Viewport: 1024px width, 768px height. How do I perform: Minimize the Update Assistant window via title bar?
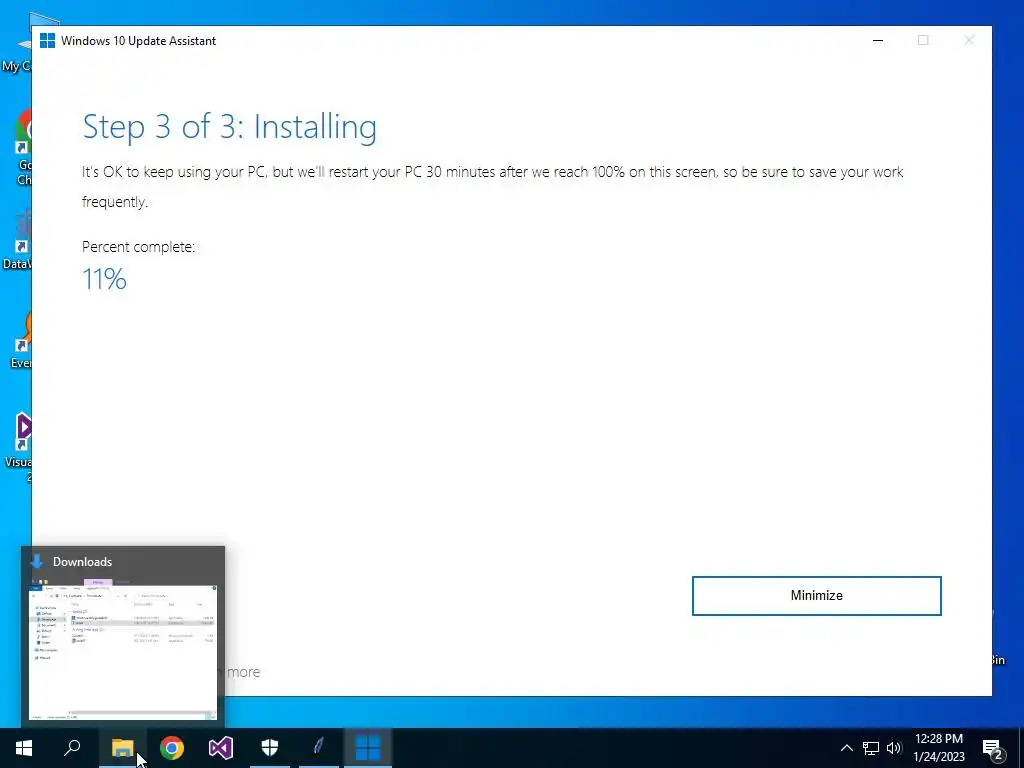click(x=878, y=40)
